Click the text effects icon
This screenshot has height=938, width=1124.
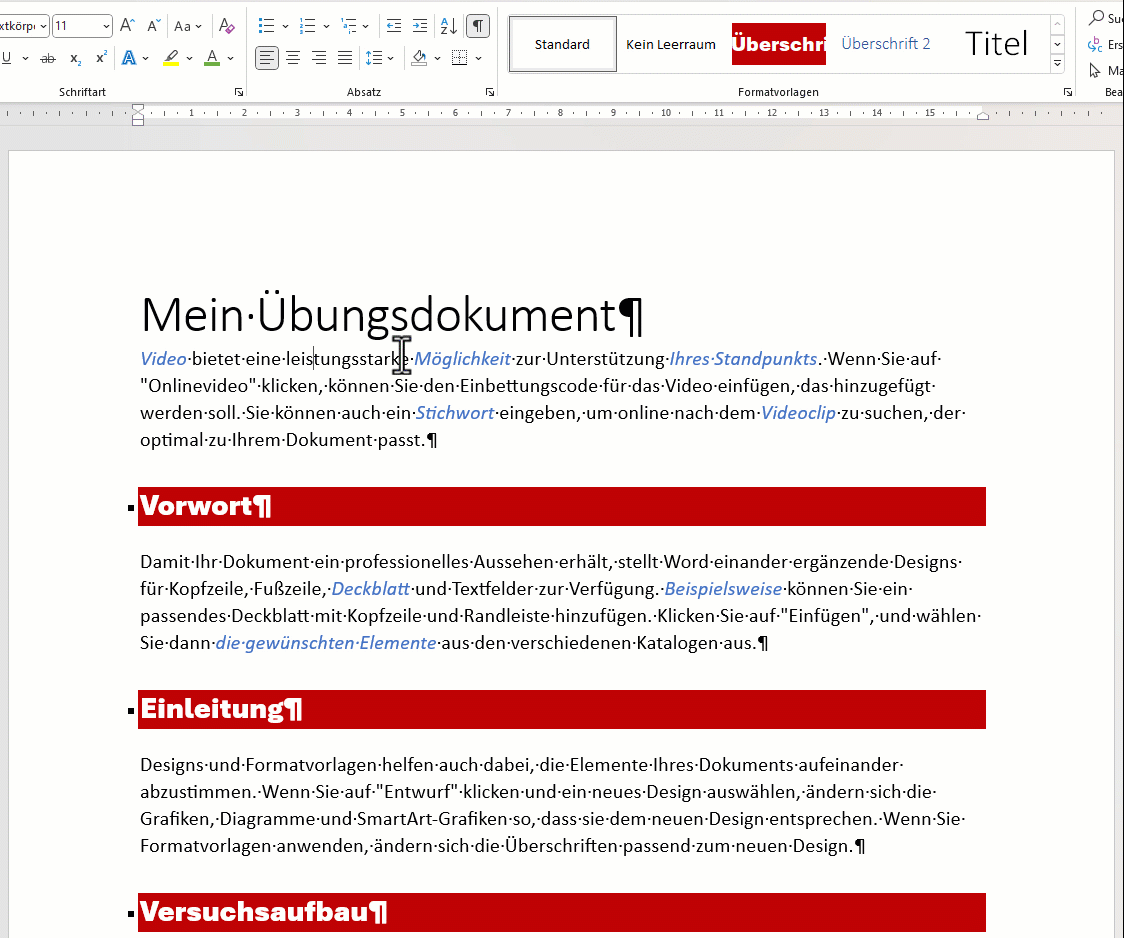(x=129, y=58)
